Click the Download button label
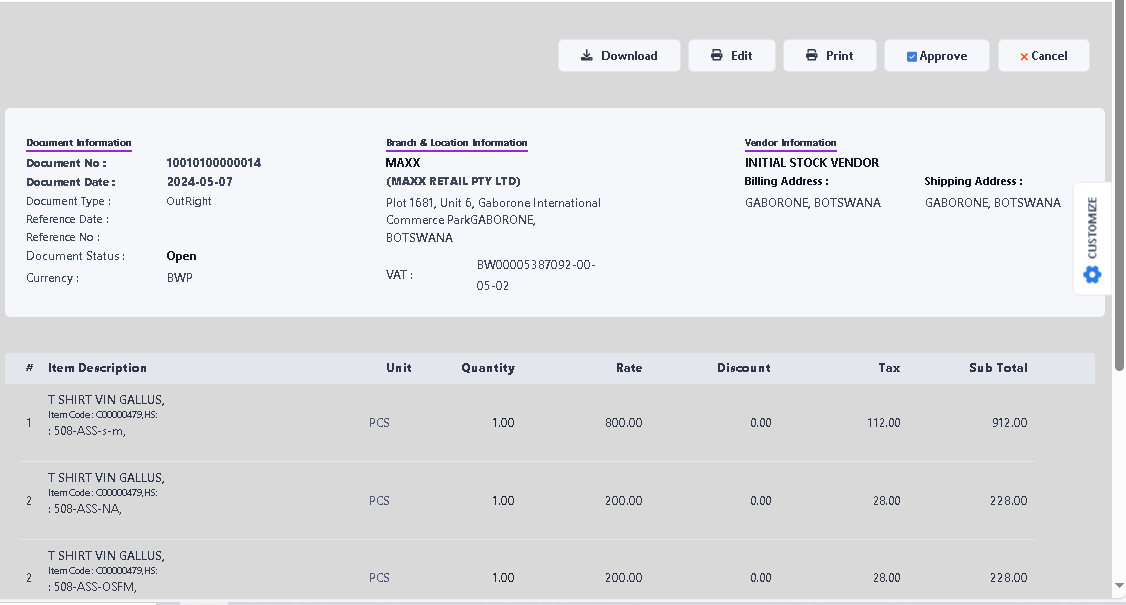Image resolution: width=1126 pixels, height=605 pixels. click(x=629, y=56)
